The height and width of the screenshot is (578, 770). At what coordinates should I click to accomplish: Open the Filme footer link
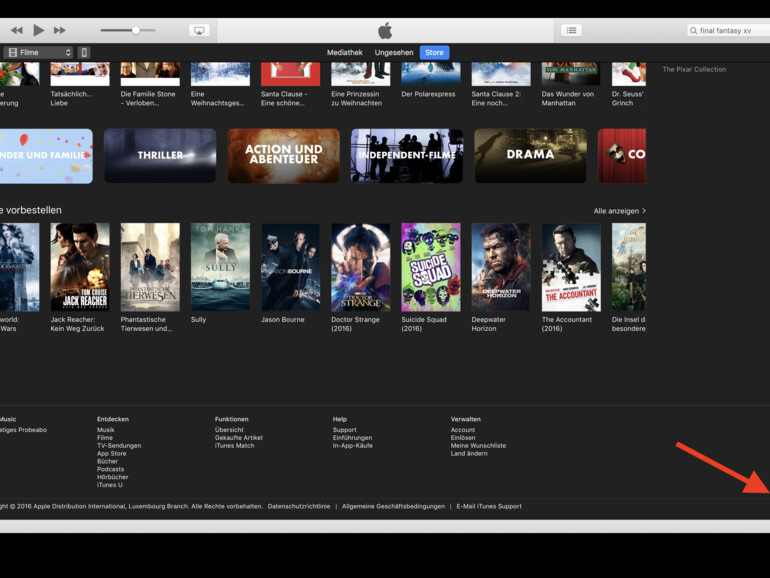pyautogui.click(x=105, y=438)
